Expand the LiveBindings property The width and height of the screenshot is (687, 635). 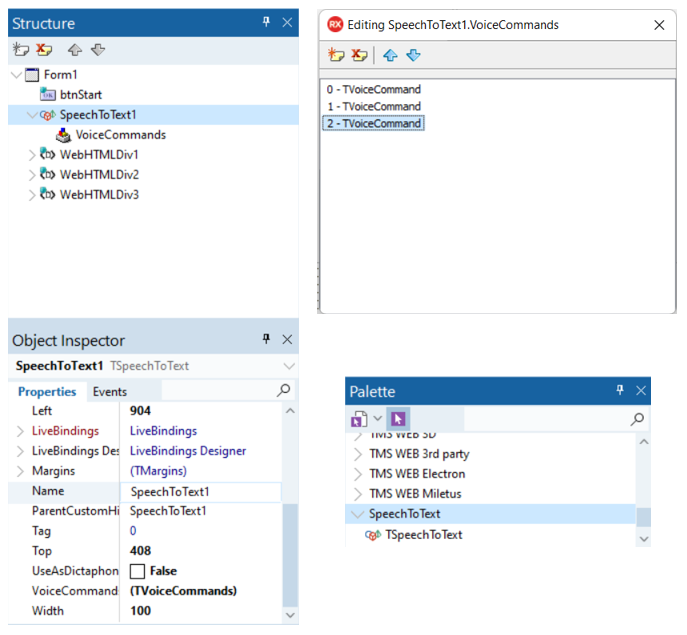pos(20,431)
